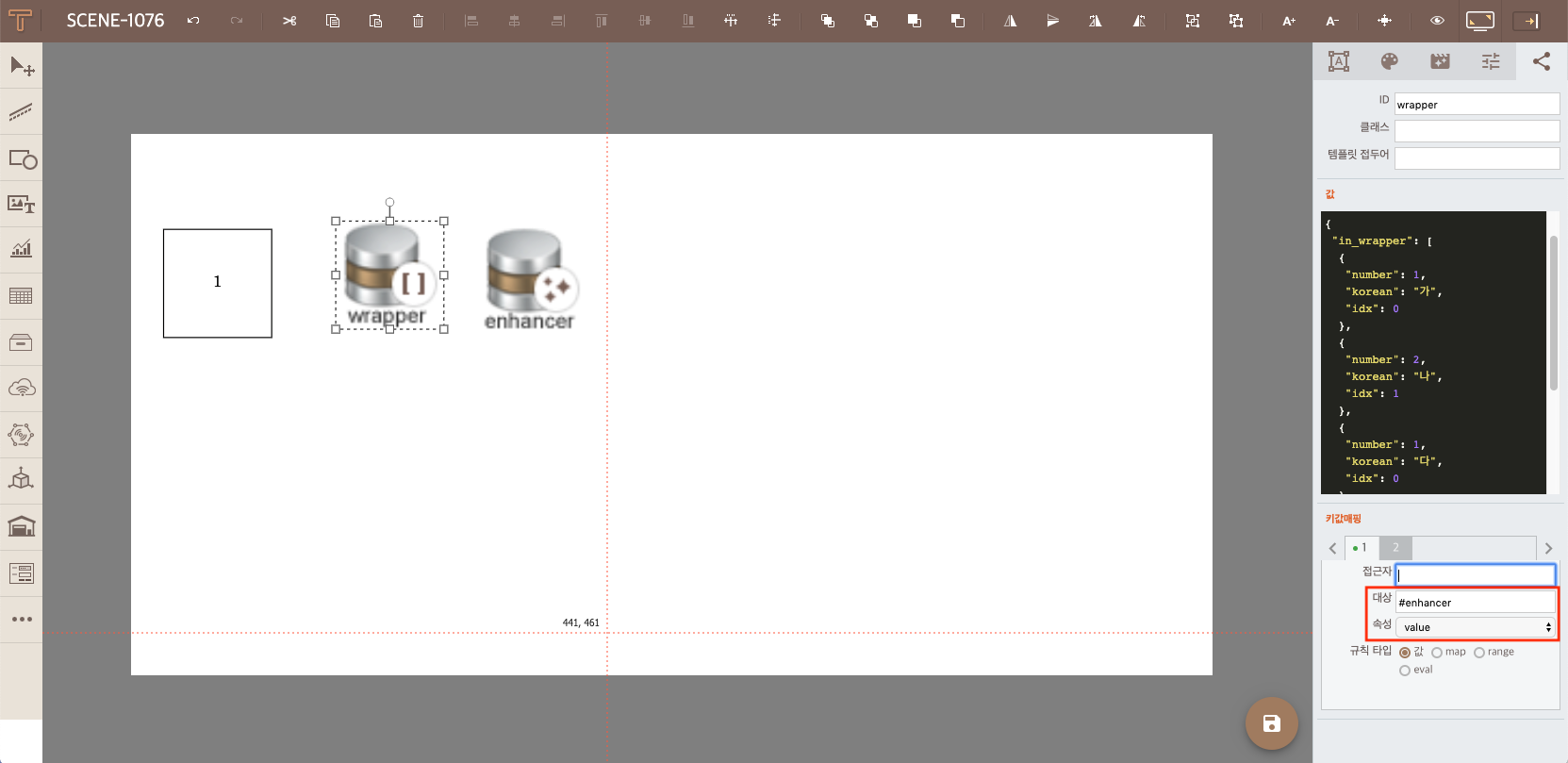Click into the 템플릿 접두어 input field
Image resolution: width=1568 pixels, height=763 pixels.
tap(1477, 158)
